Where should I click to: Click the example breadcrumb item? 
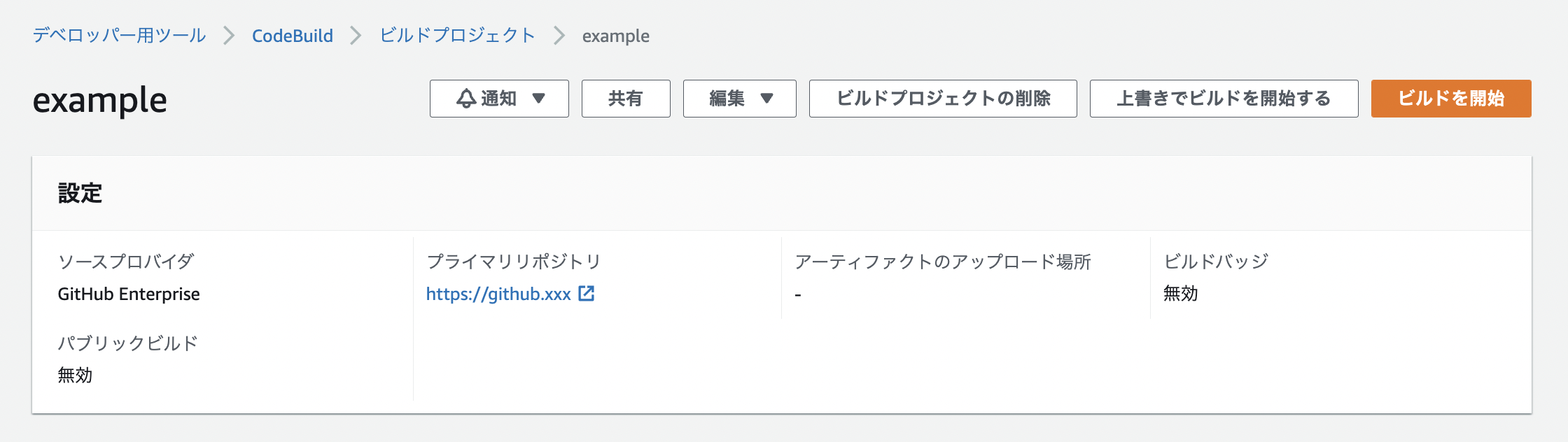point(615,36)
